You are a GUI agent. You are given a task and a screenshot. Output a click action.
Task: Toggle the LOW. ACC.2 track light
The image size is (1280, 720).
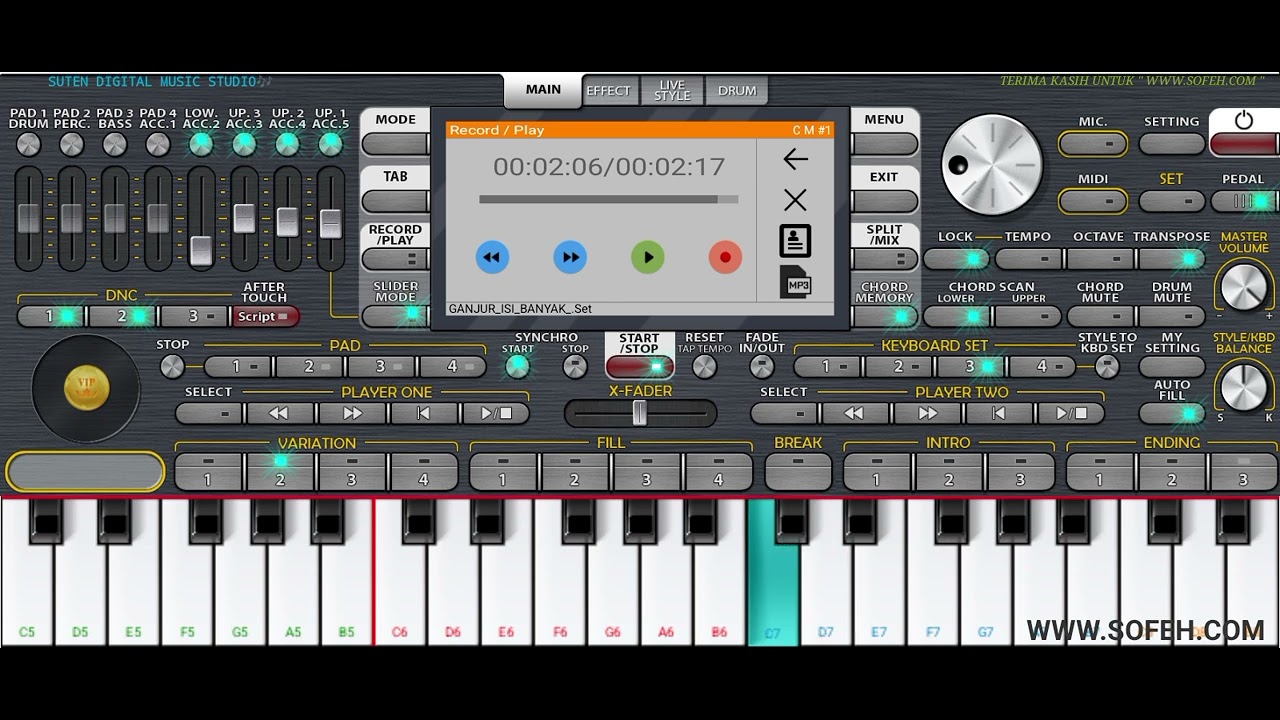[201, 144]
